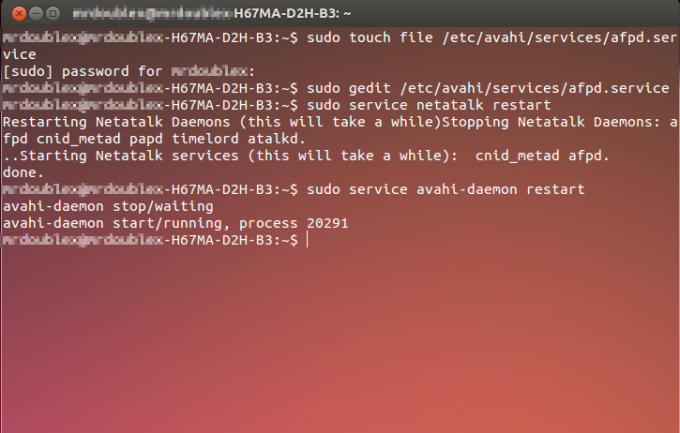Click the empty terminal area below the prompt
The width and height of the screenshot is (680, 433).
tap(340, 340)
